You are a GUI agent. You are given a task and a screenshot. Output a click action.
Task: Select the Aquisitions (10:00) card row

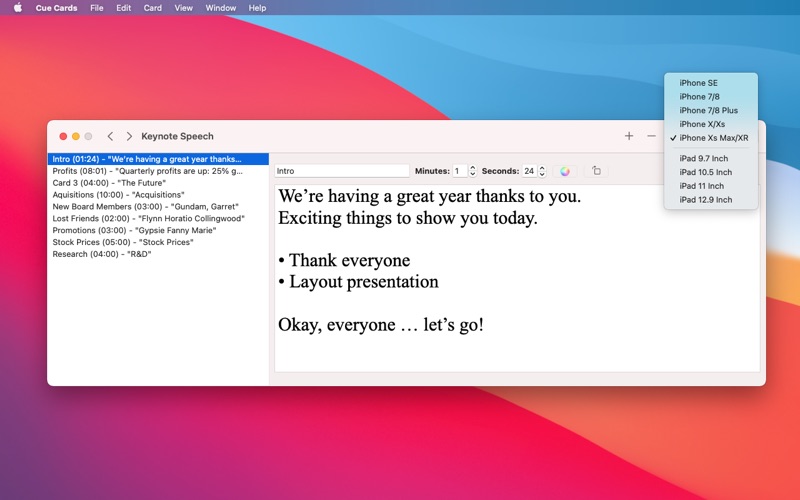coord(158,194)
